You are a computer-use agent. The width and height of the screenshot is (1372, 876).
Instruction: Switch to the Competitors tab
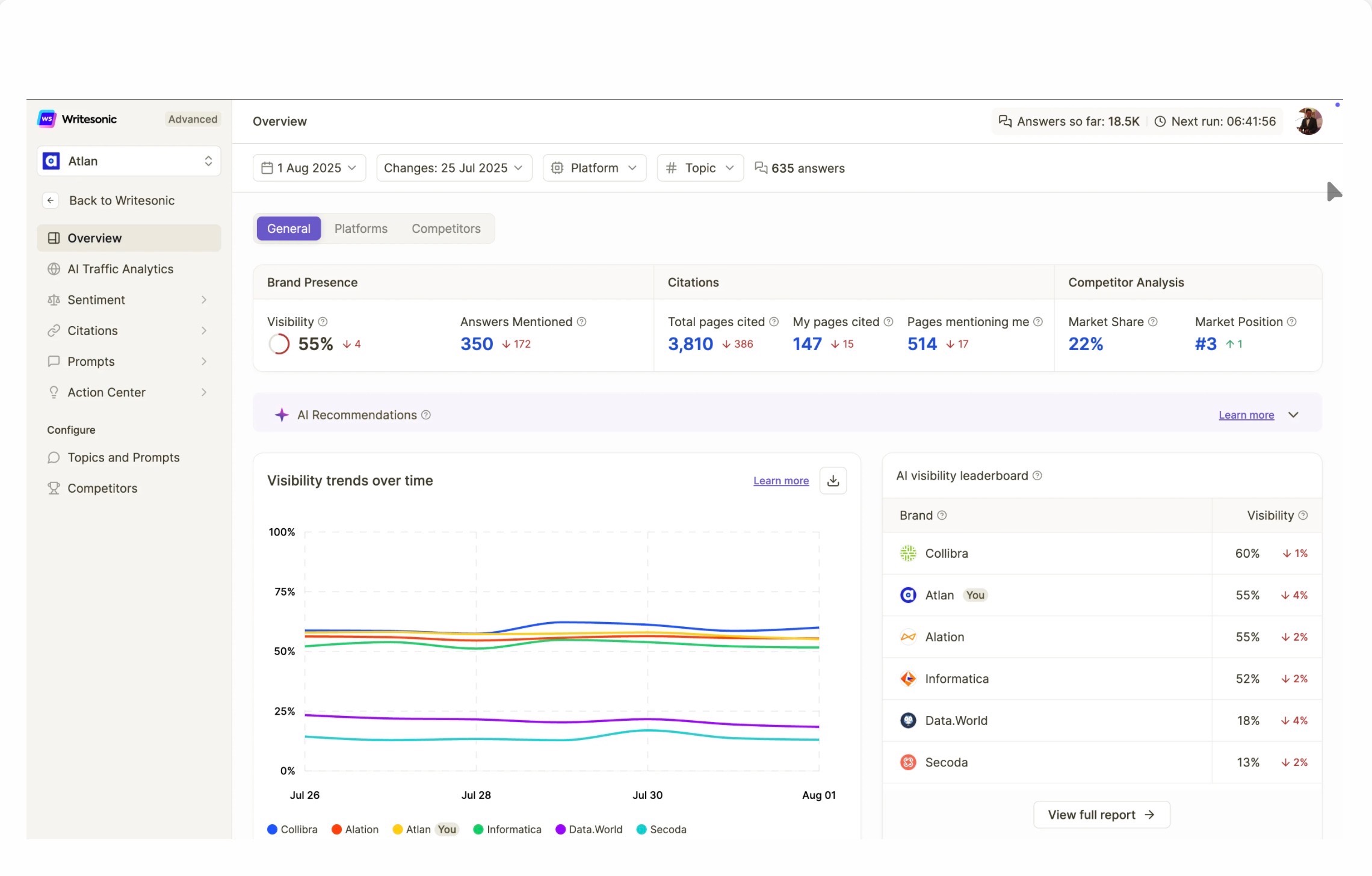pos(446,229)
